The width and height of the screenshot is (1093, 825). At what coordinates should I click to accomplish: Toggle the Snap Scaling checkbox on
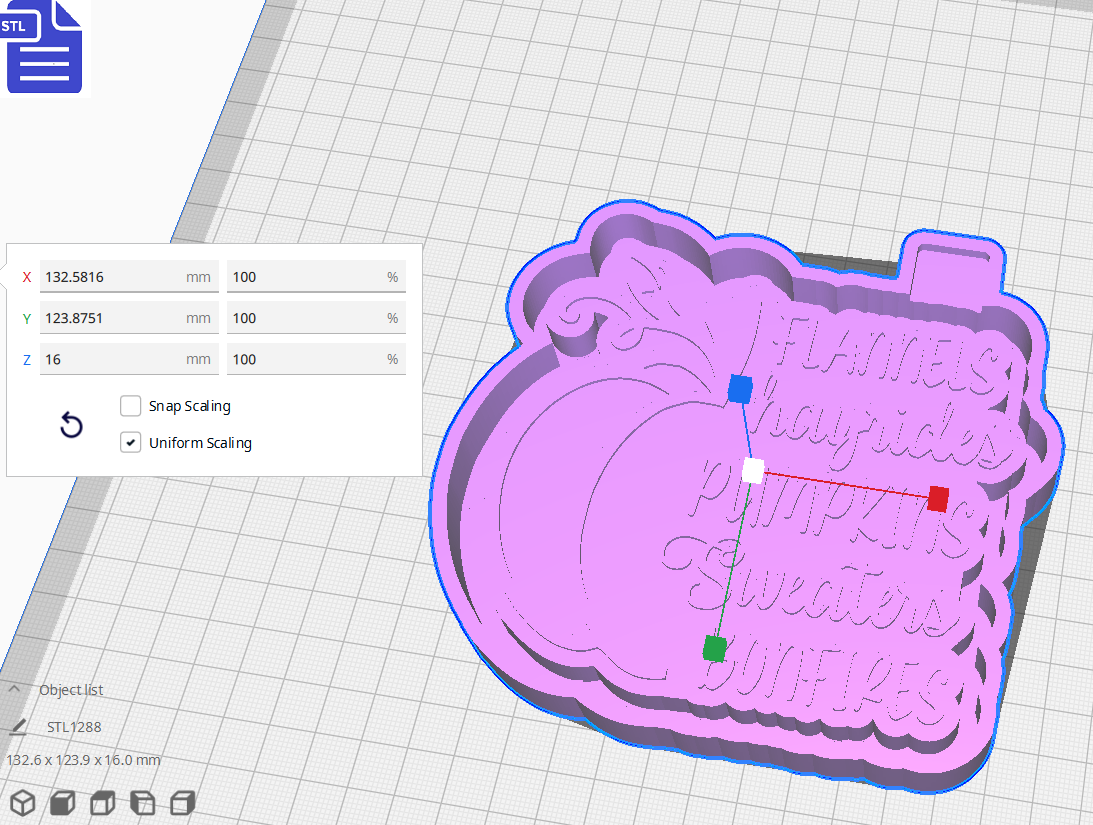130,406
